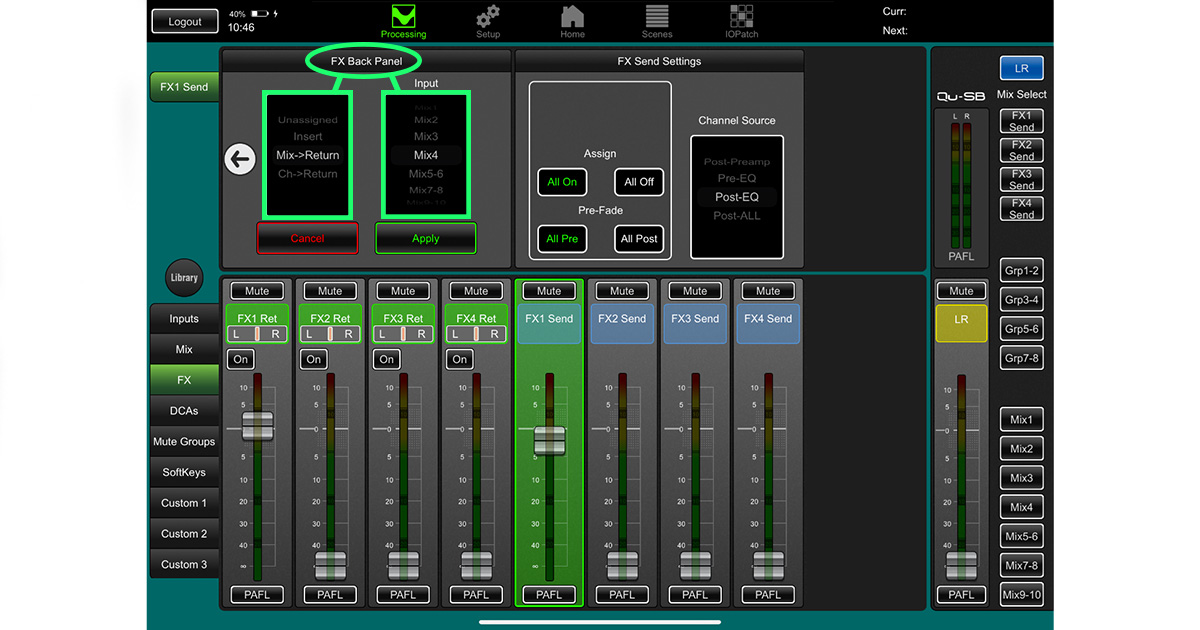Mute the FX3 Send channel
Viewport: 1200px width, 630px height.
point(695,291)
